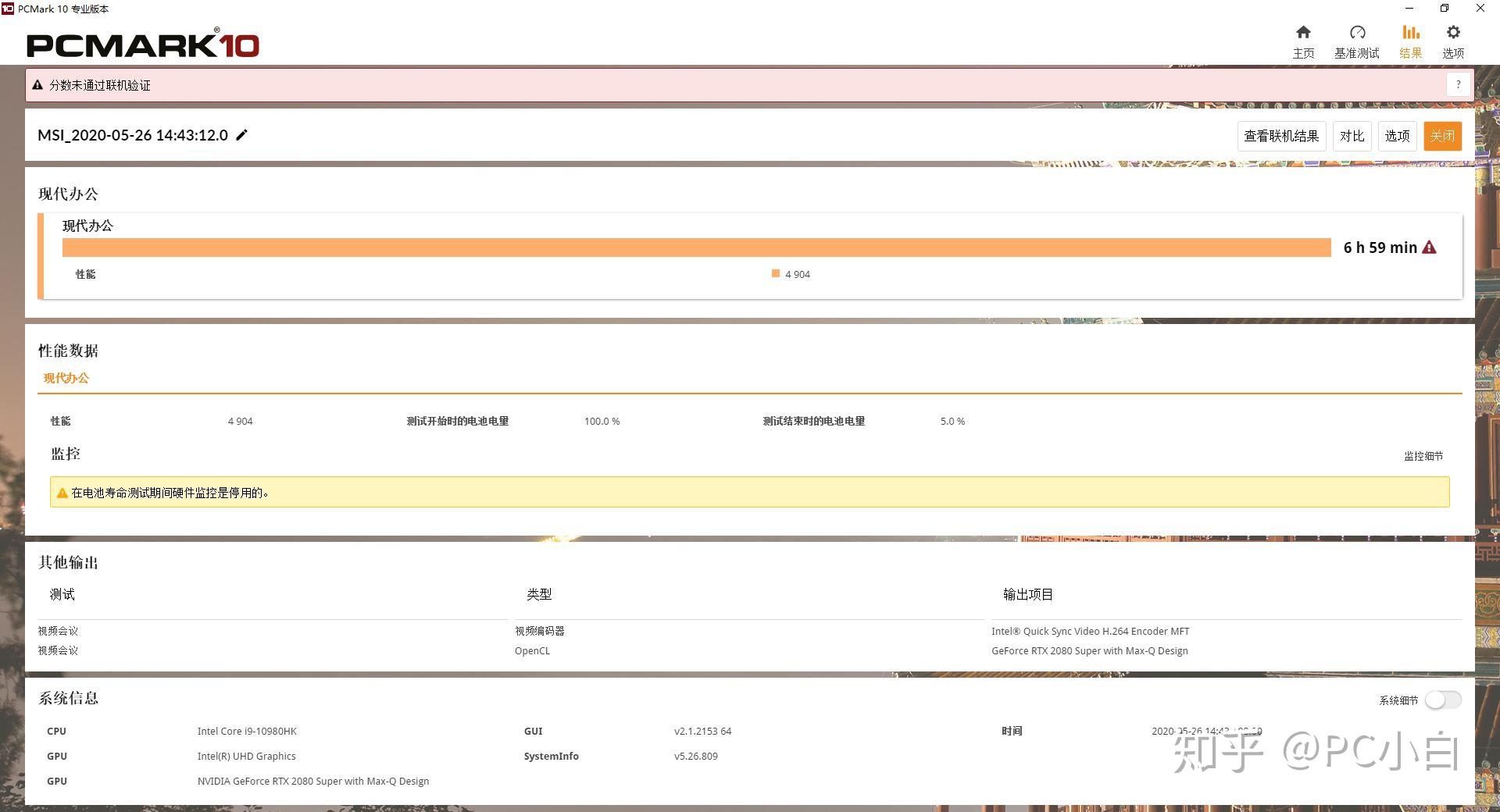
Task: Click the GUI version v2.1.2153 64
Action: (x=703, y=732)
